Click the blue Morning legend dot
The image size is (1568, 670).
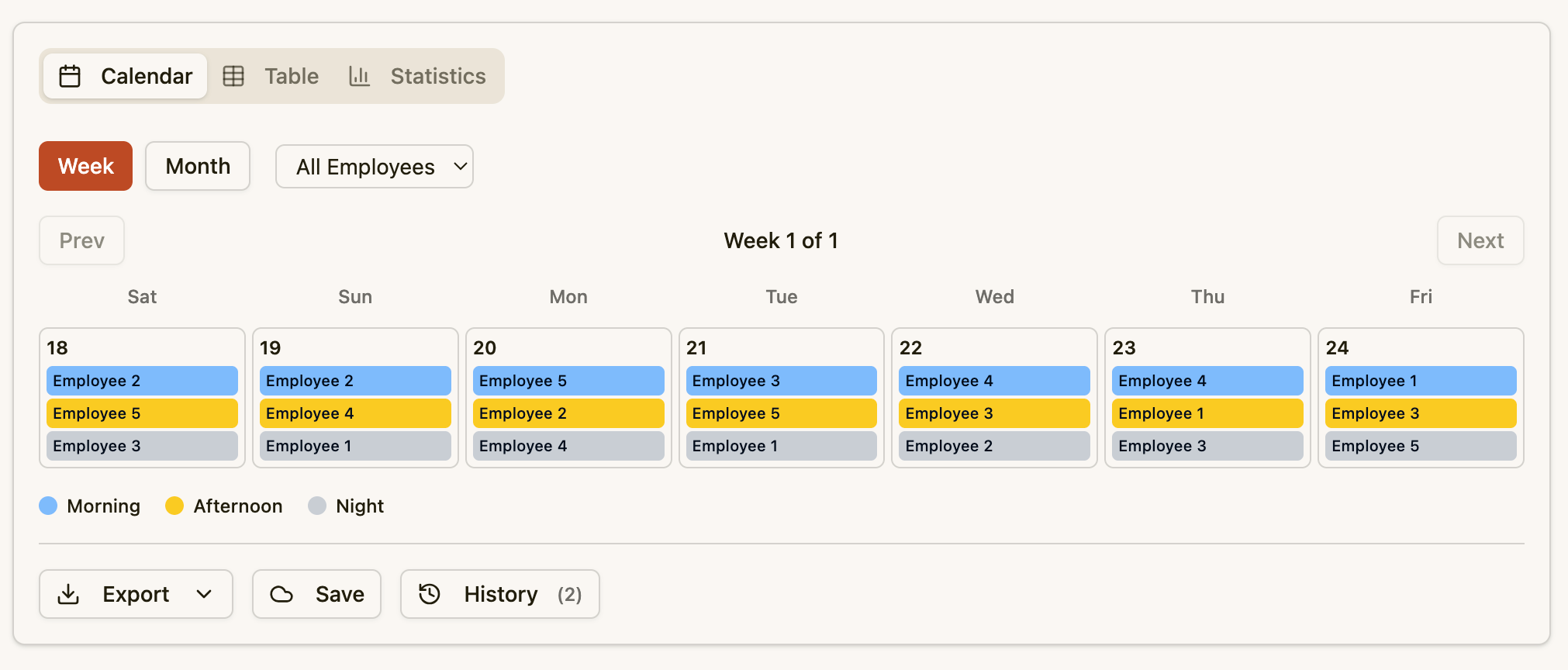tap(48, 505)
